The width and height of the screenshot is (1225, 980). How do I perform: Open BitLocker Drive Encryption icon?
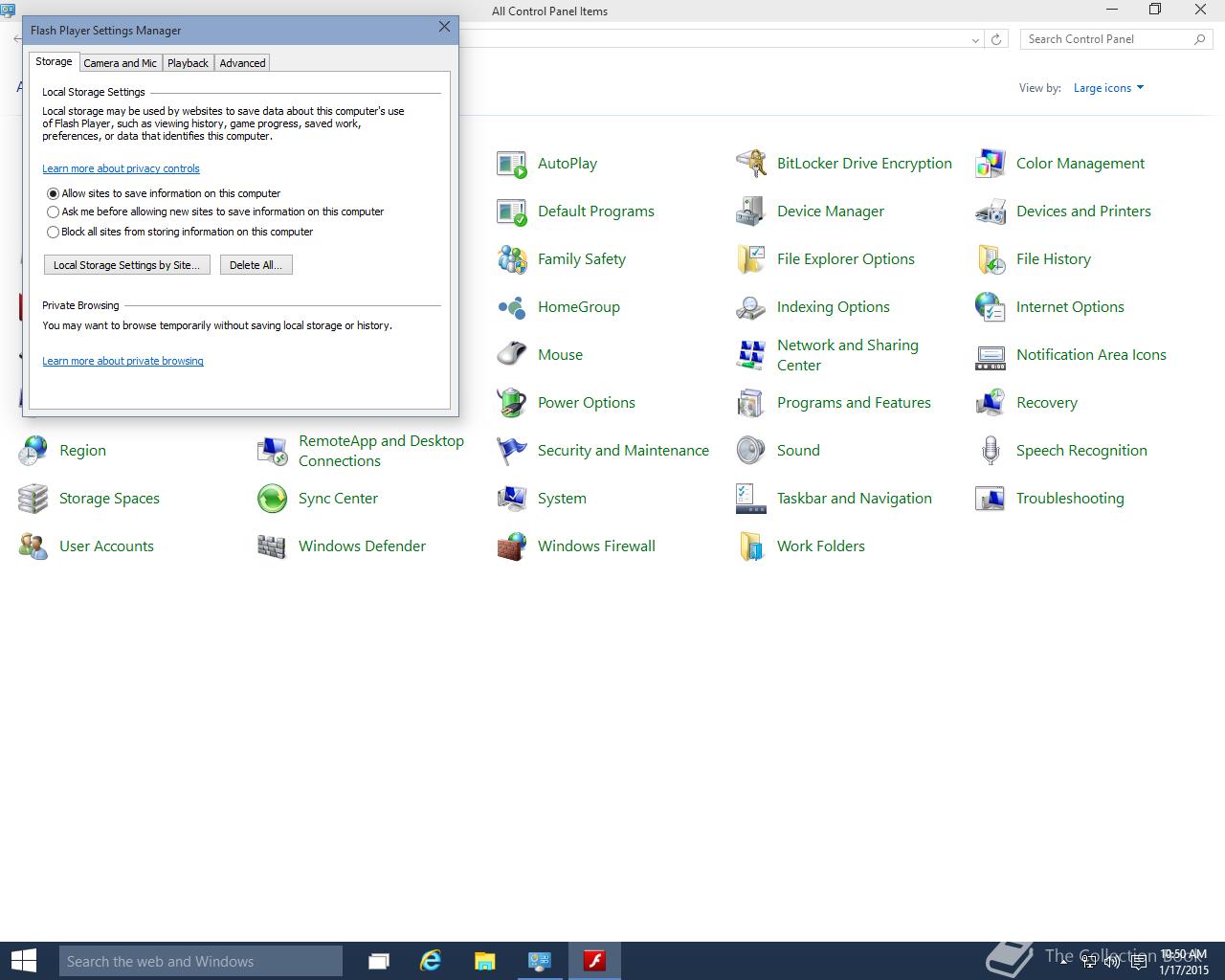click(x=751, y=164)
